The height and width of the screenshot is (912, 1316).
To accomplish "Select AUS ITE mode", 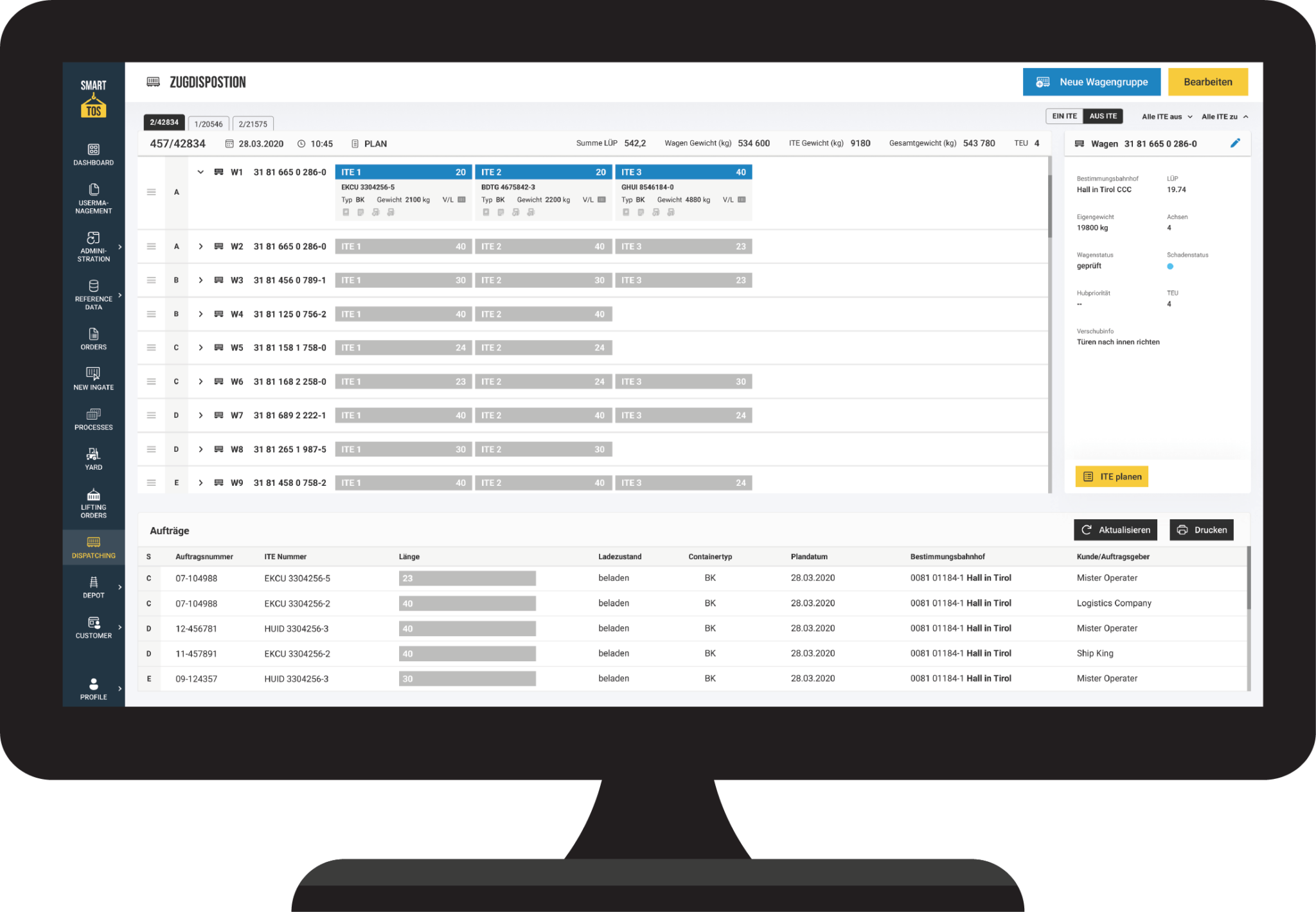I will coord(1103,116).
